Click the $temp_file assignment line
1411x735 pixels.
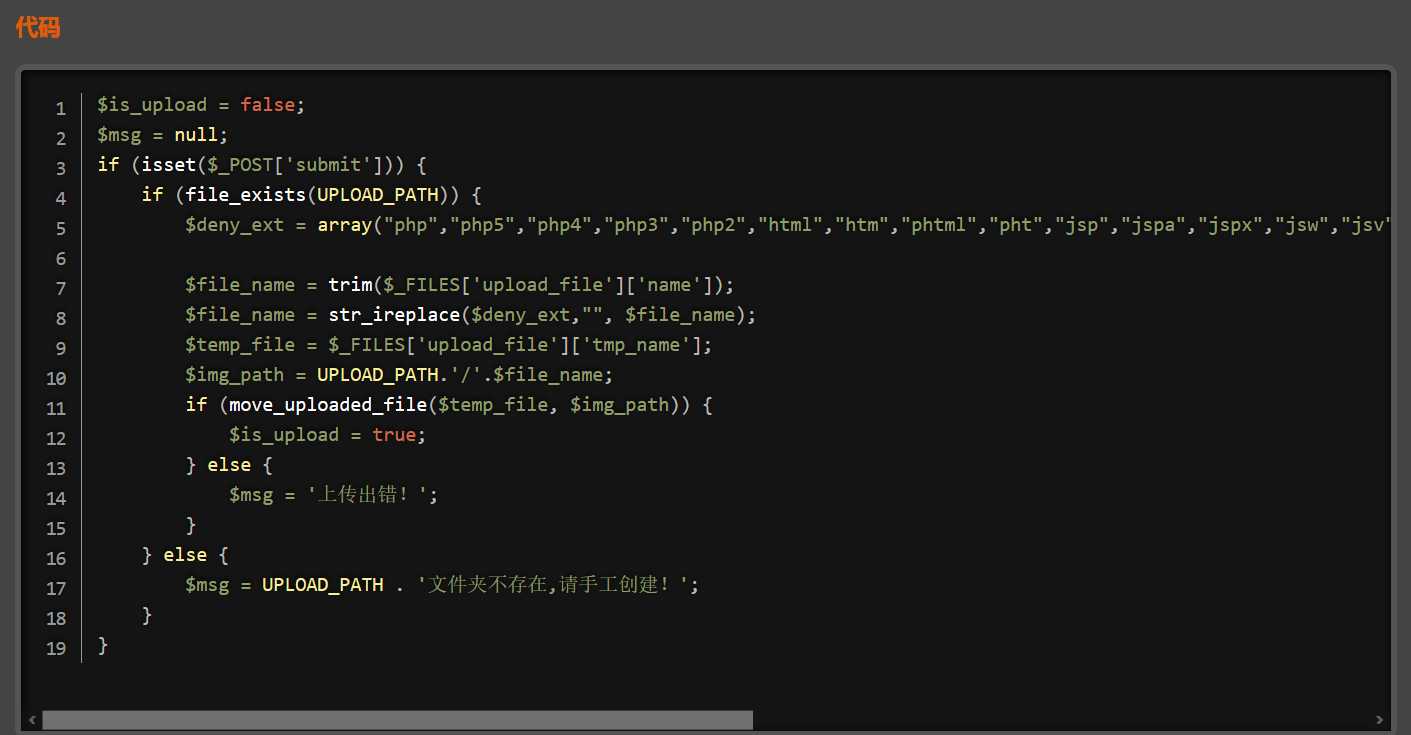(449, 345)
